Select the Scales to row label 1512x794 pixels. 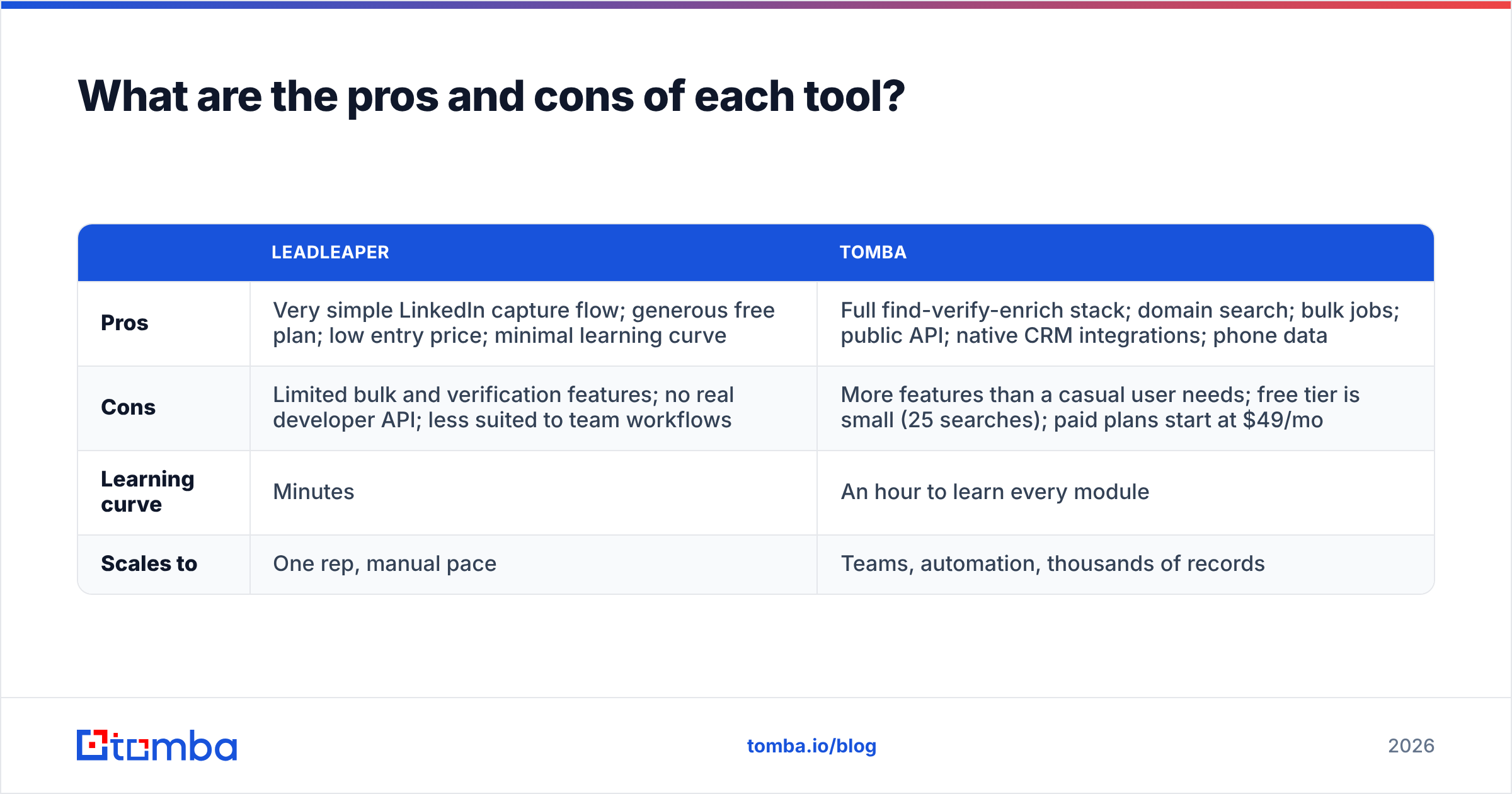click(x=149, y=563)
